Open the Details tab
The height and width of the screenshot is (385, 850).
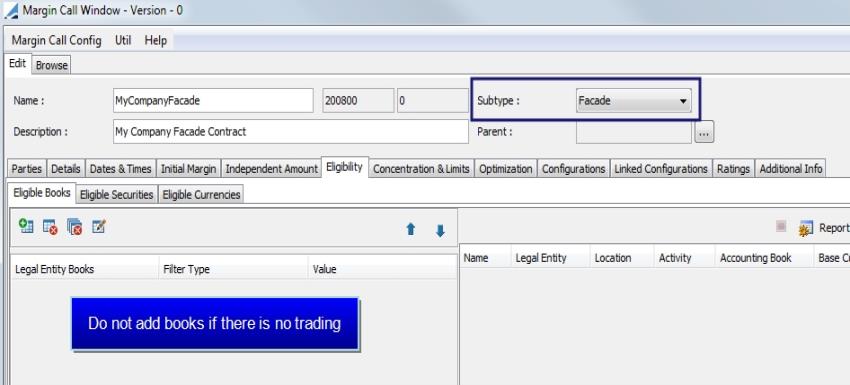point(66,169)
